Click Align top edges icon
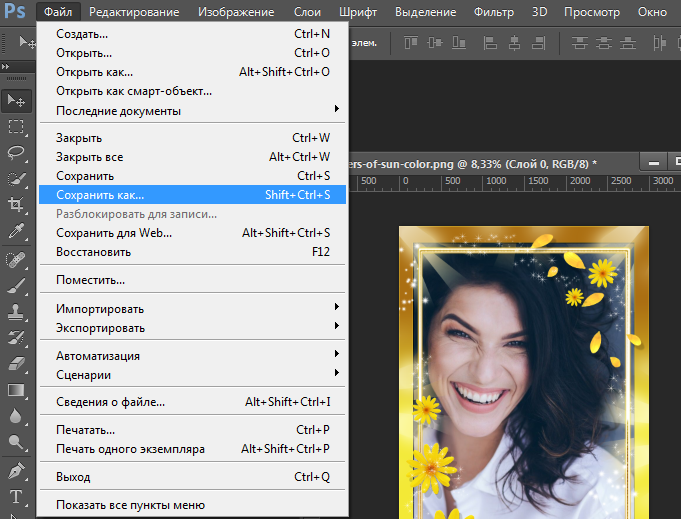This screenshot has height=519, width=681. click(x=411, y=43)
